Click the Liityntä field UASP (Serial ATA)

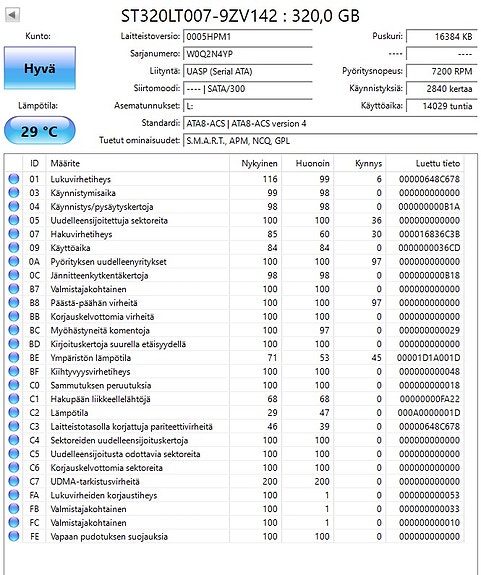point(247,71)
